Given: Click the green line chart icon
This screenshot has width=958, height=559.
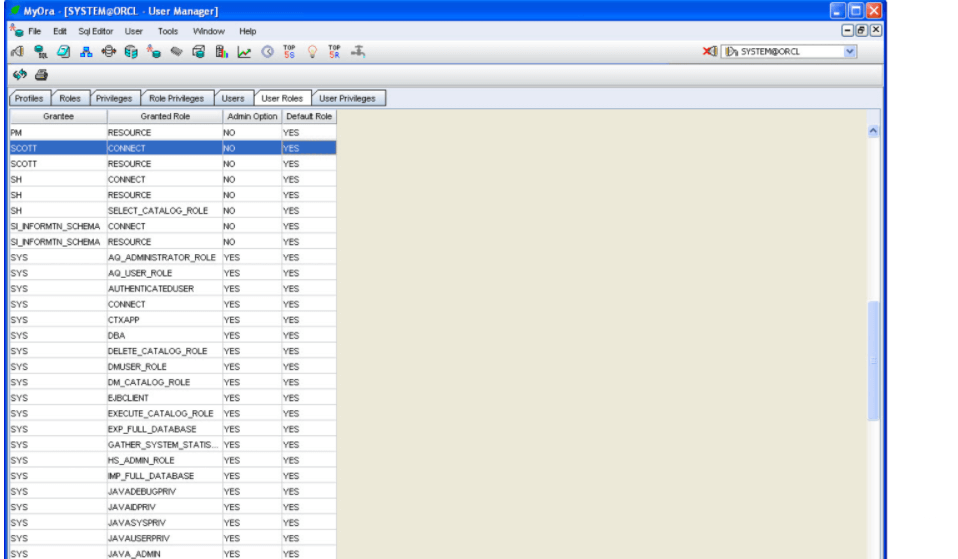Looking at the screenshot, I should coord(244,52).
